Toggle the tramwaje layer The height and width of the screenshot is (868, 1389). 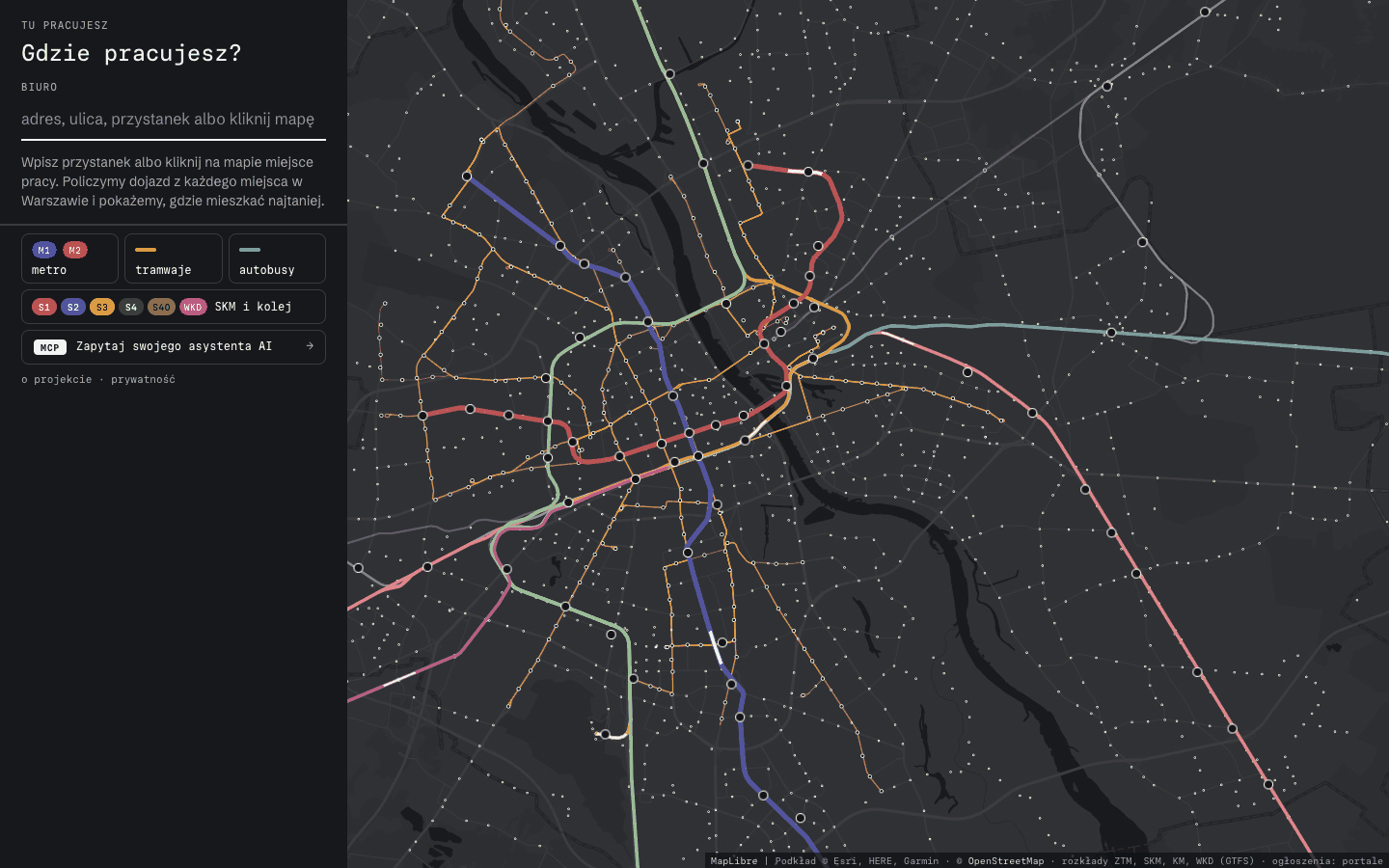click(x=174, y=258)
